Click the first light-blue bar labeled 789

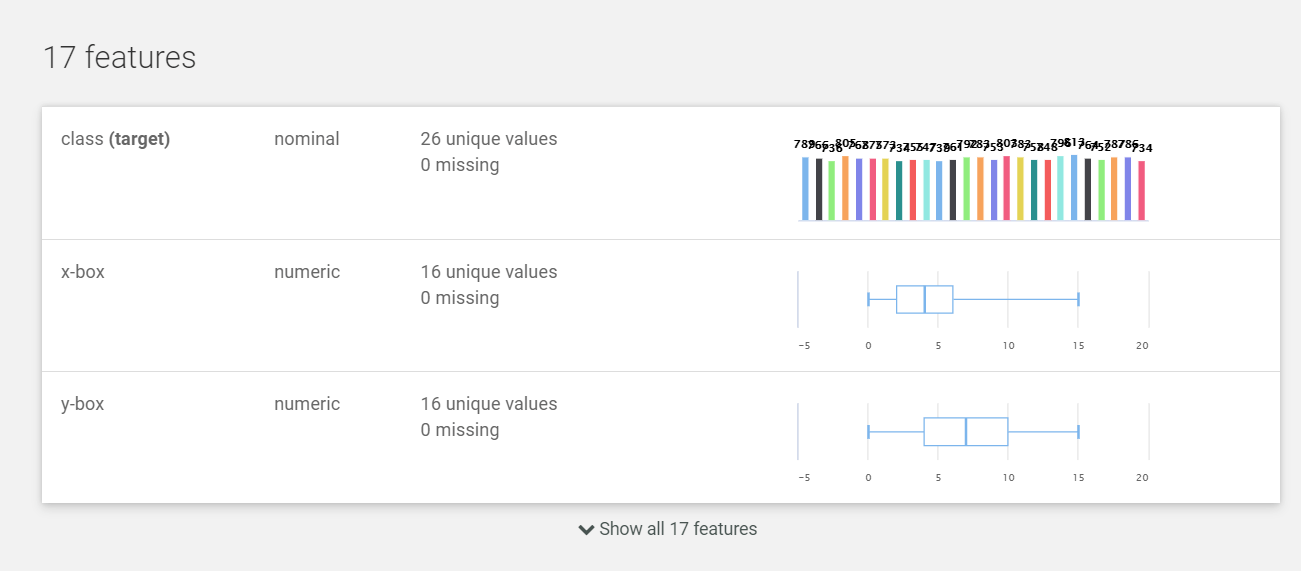[805, 188]
